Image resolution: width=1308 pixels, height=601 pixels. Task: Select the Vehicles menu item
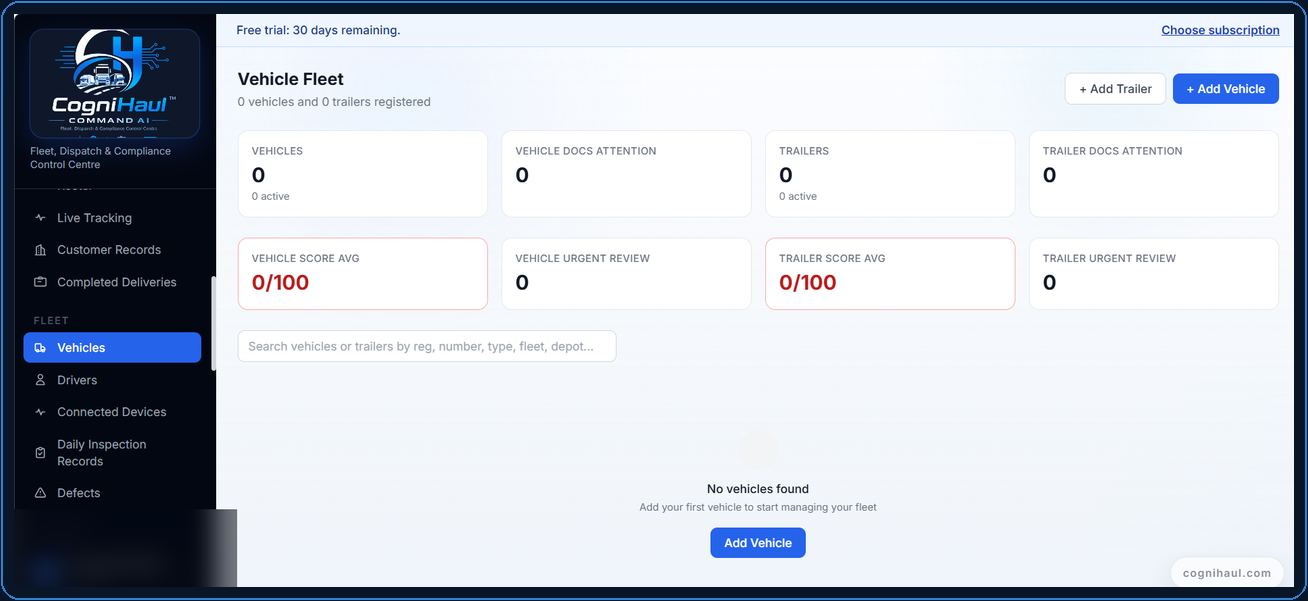(112, 348)
